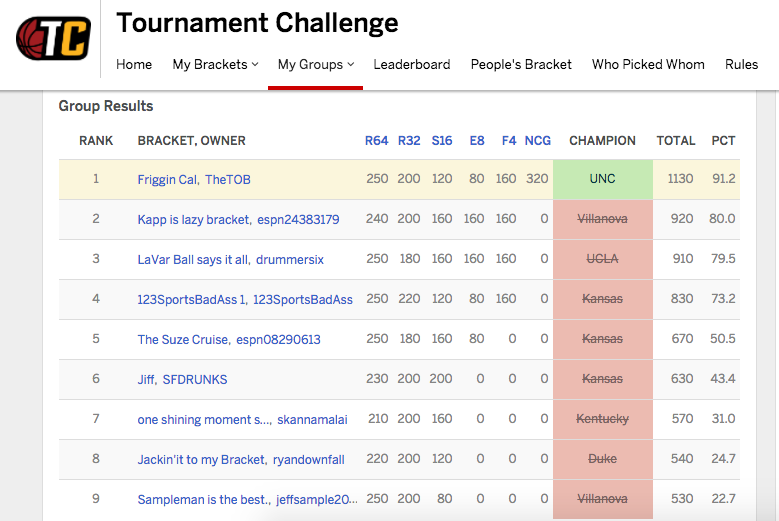Open the My Groups dropdown menu
Image resolution: width=779 pixels, height=521 pixels.
coord(315,64)
